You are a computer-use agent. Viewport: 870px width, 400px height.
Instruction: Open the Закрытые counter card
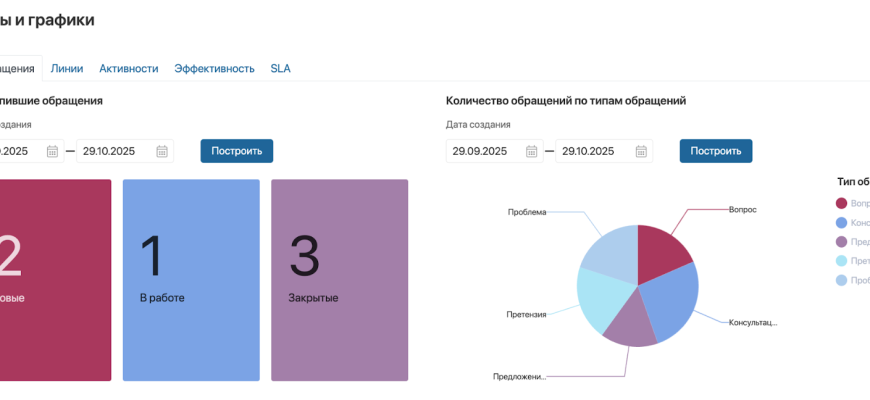click(x=339, y=280)
